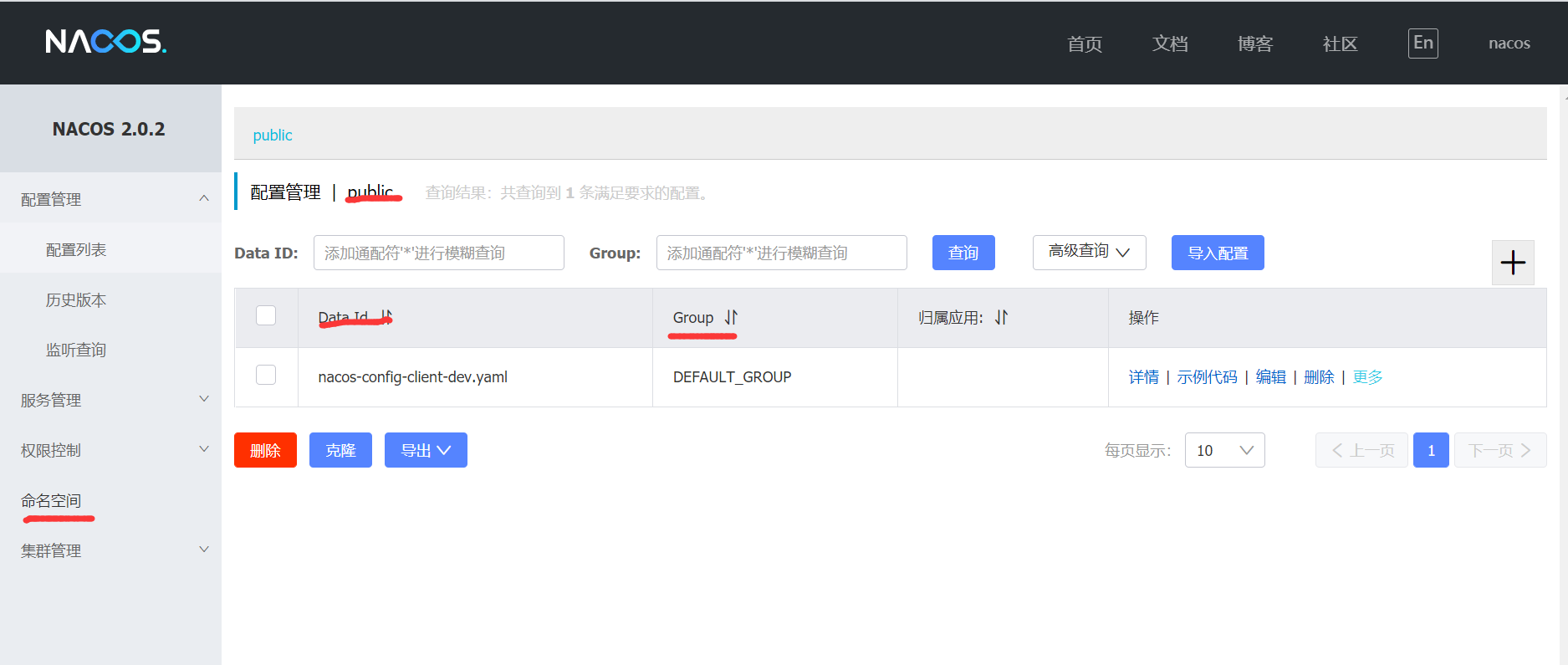Expand the 服务管理 sidebar section
Image resolution: width=1568 pixels, height=665 pixels.
click(x=110, y=400)
